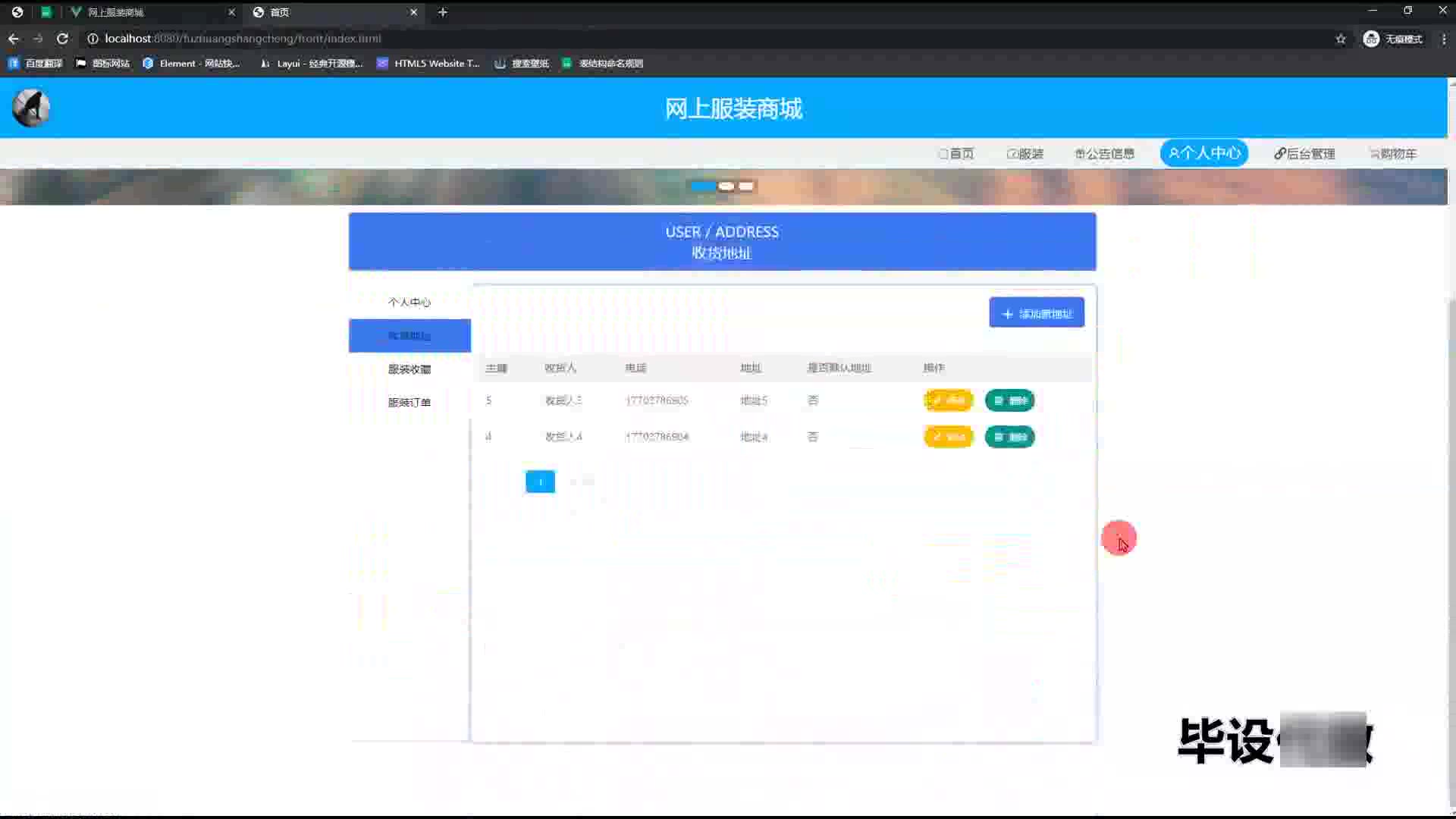
Task: Open the green-icon bookmark after 搜索壁纸
Action: (603, 64)
